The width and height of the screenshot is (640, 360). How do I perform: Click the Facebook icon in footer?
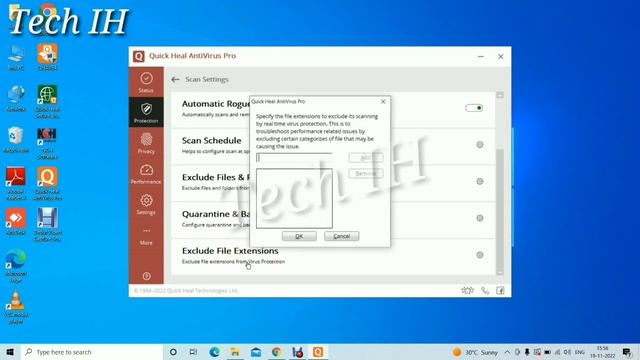coord(500,291)
